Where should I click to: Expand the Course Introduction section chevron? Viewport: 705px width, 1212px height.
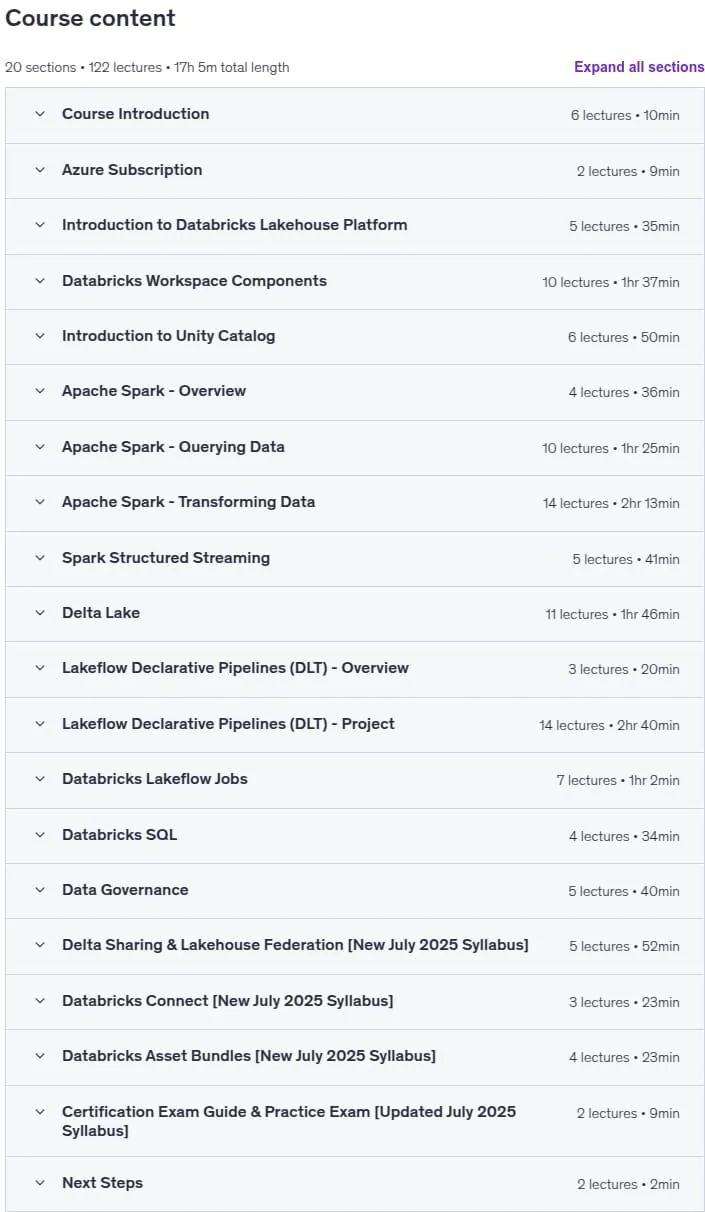tap(40, 114)
